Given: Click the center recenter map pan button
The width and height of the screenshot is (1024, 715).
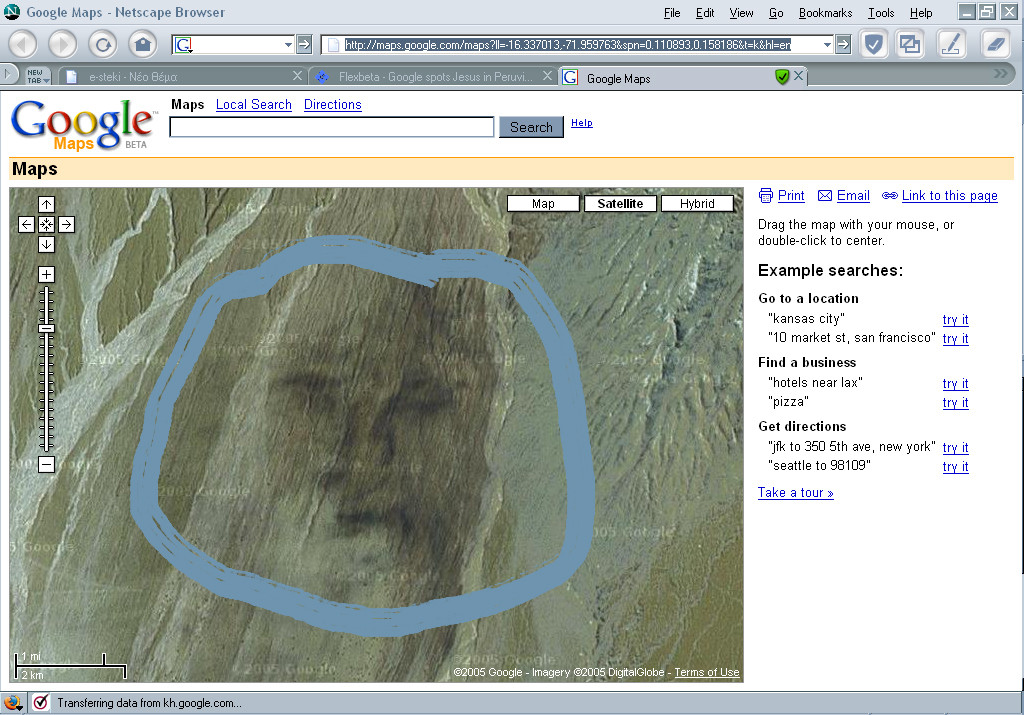Looking at the screenshot, I should pyautogui.click(x=46, y=225).
